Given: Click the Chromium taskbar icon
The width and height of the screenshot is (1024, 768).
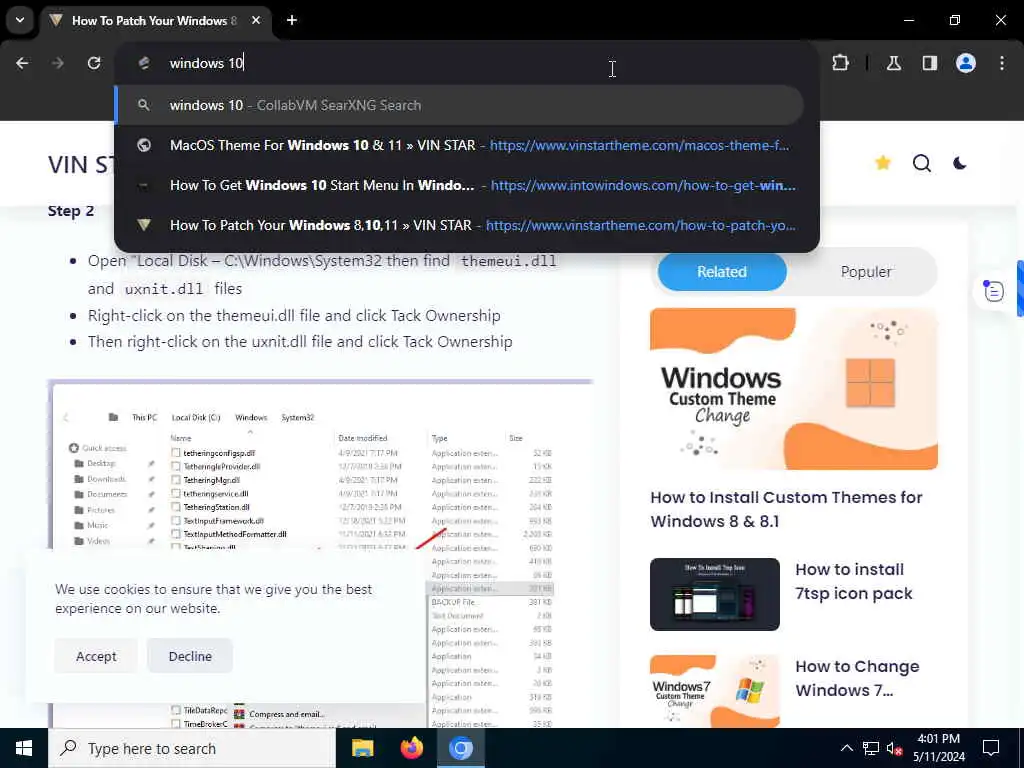Looking at the screenshot, I should coord(460,748).
